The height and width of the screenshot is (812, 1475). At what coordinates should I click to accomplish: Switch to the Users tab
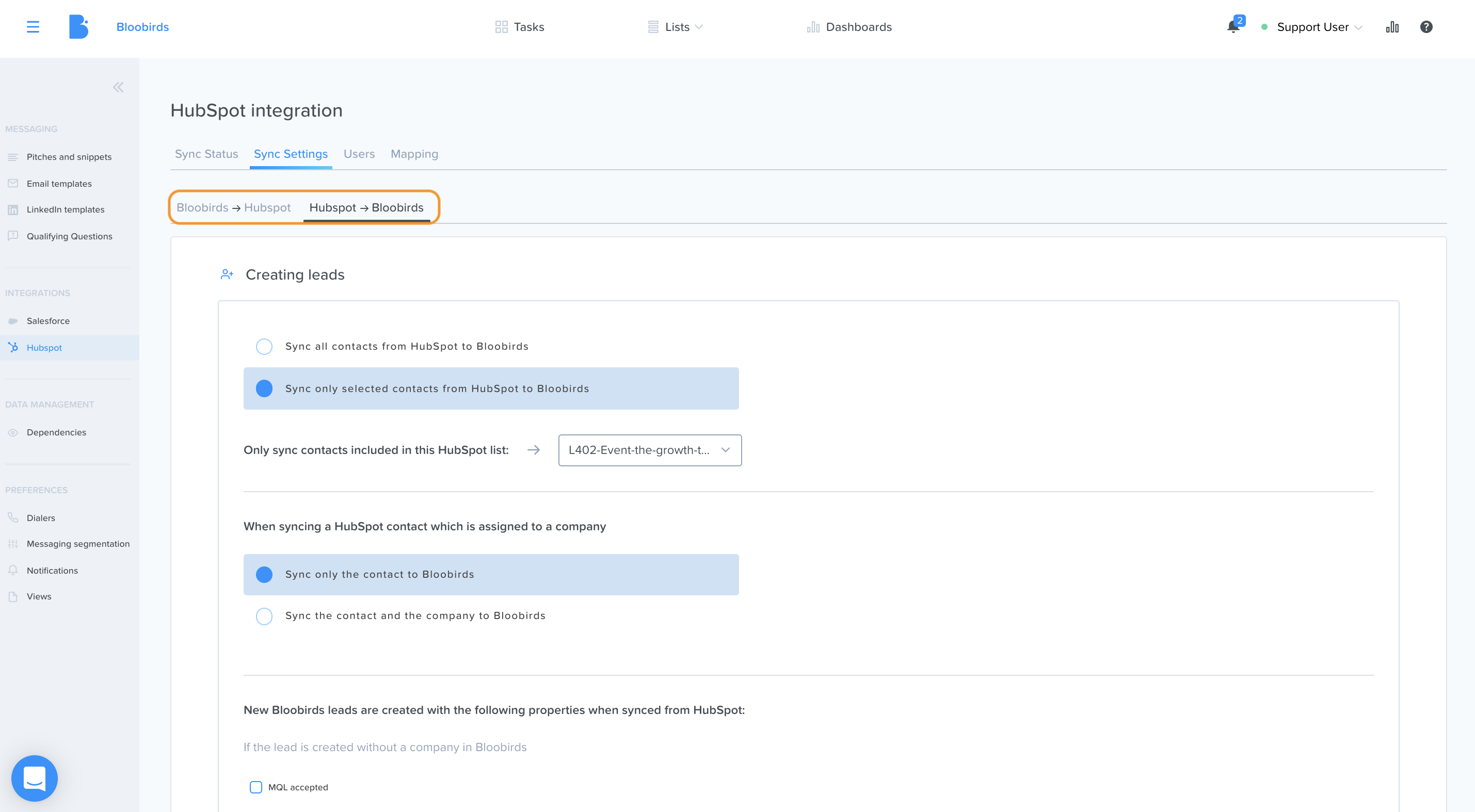pos(359,154)
